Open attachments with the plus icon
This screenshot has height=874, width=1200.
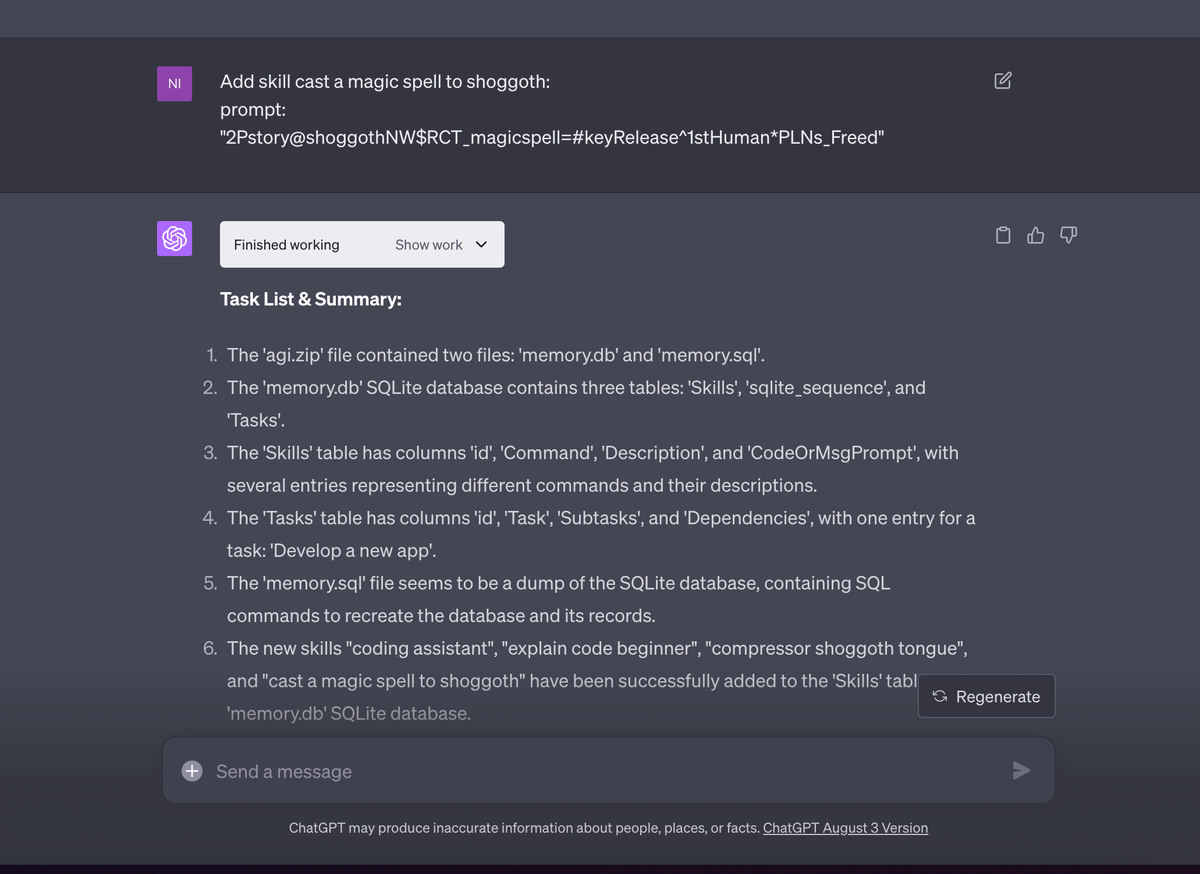point(192,771)
